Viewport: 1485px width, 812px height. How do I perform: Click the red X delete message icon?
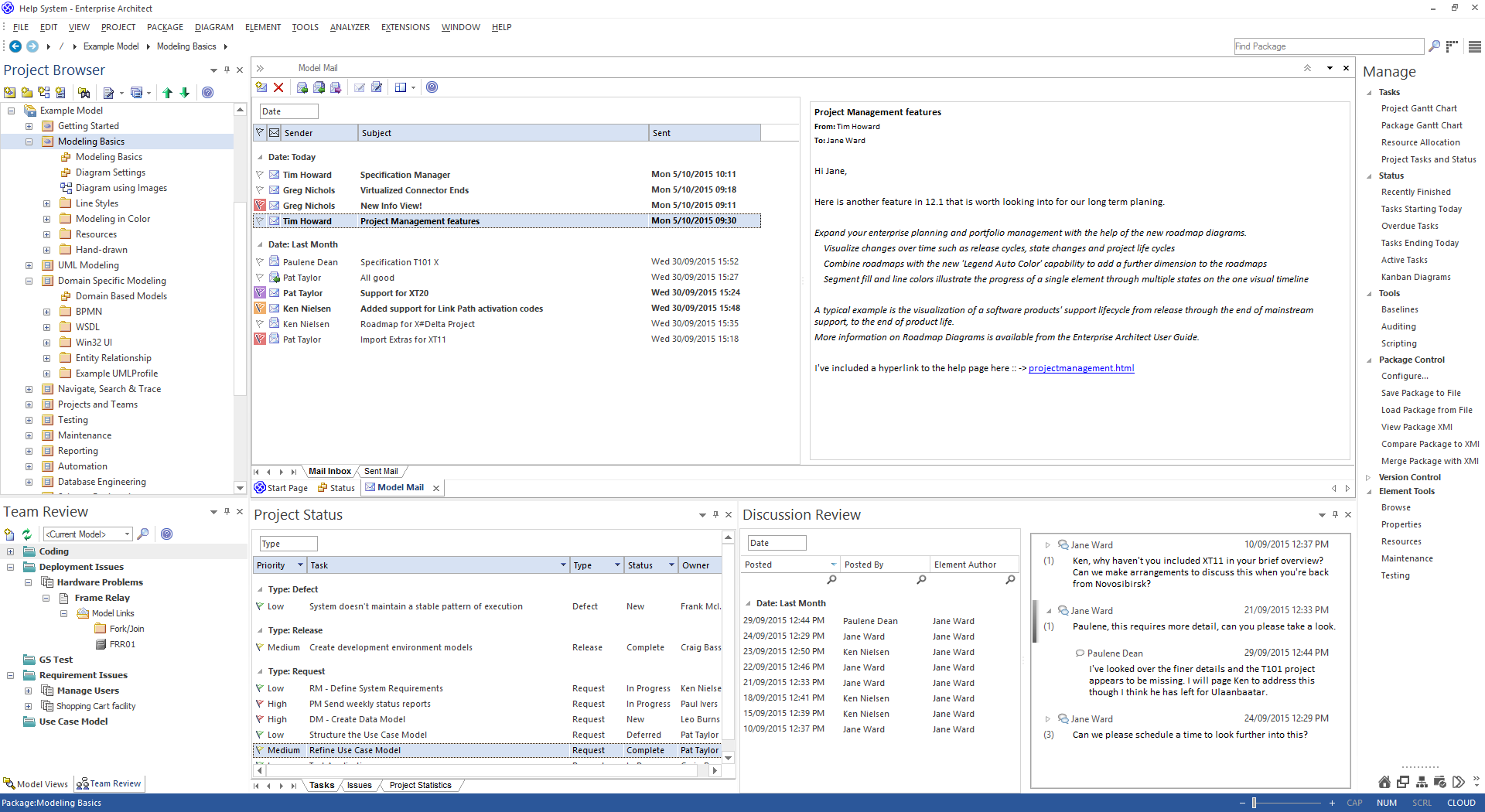[x=278, y=88]
